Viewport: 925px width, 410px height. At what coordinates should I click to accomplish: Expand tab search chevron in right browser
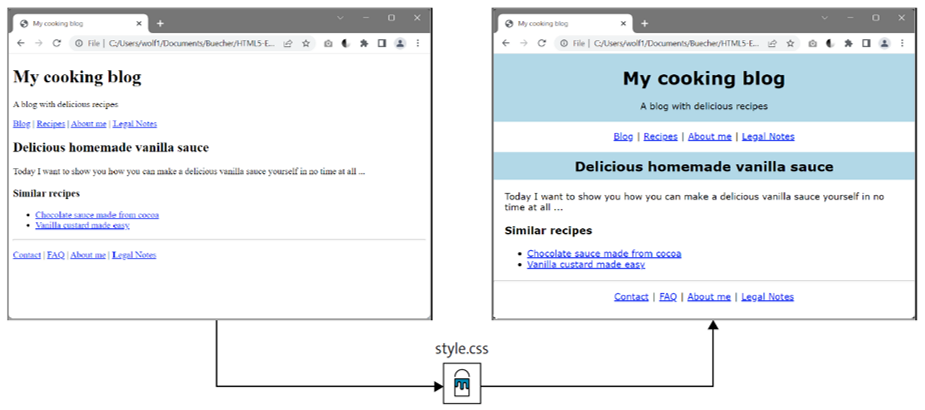point(825,18)
